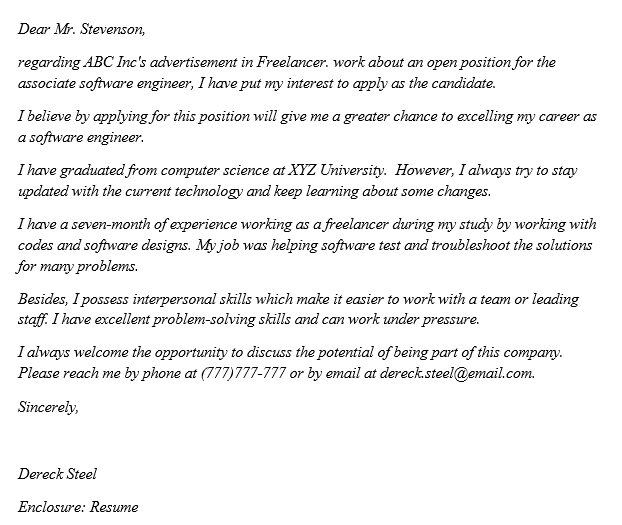Click the phone number (777)777-777
The height and width of the screenshot is (525, 622).
click(x=243, y=373)
